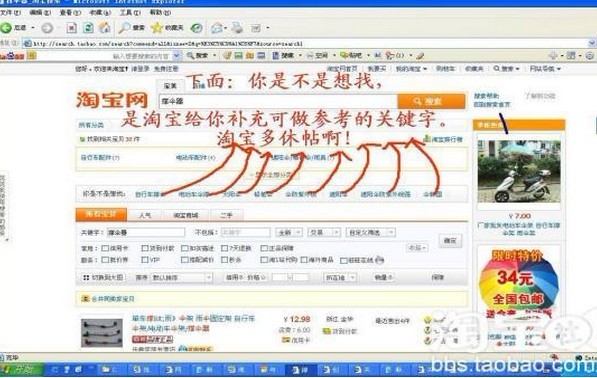Check the 秒杀 option
This screenshot has width=597, height=378.
point(225,260)
